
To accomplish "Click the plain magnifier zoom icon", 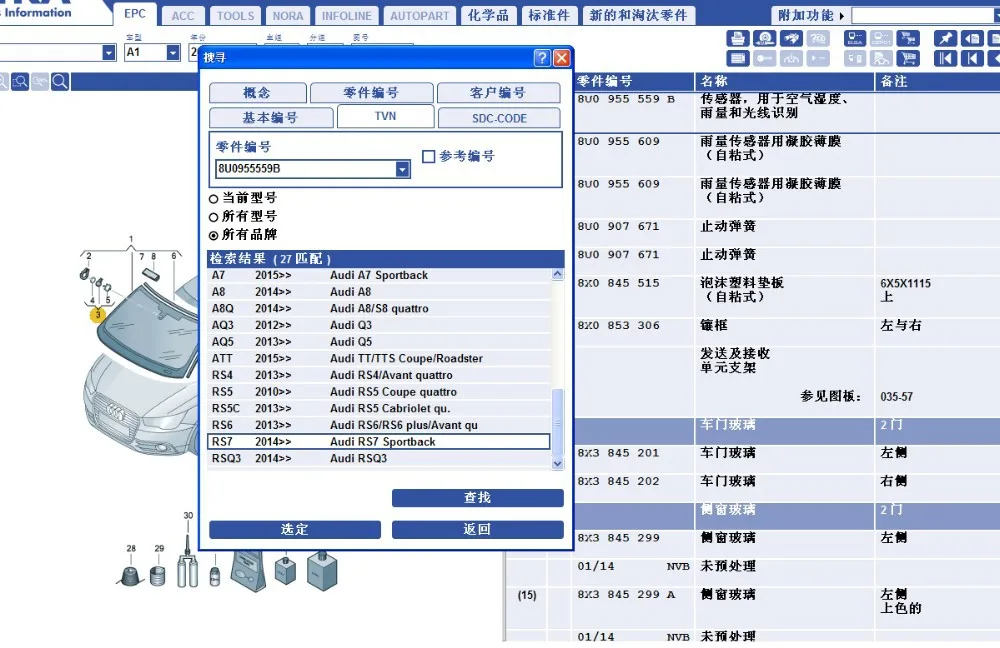I will click(60, 82).
